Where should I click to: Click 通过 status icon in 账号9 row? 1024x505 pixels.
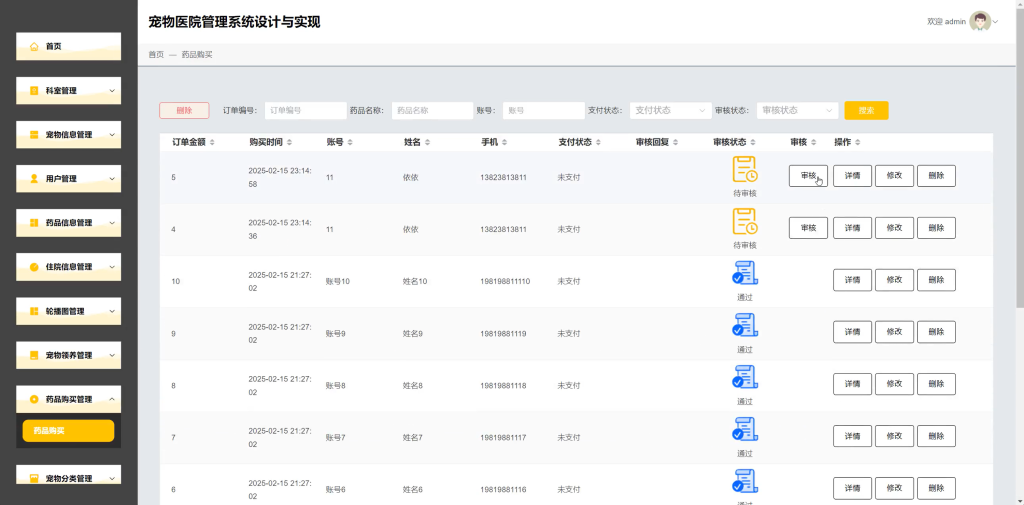pyautogui.click(x=745, y=325)
